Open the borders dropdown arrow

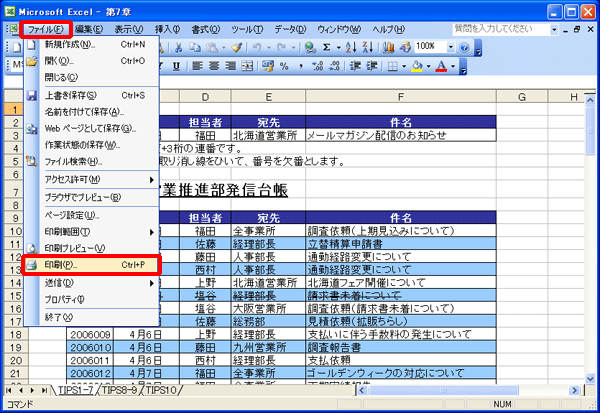tap(404, 67)
